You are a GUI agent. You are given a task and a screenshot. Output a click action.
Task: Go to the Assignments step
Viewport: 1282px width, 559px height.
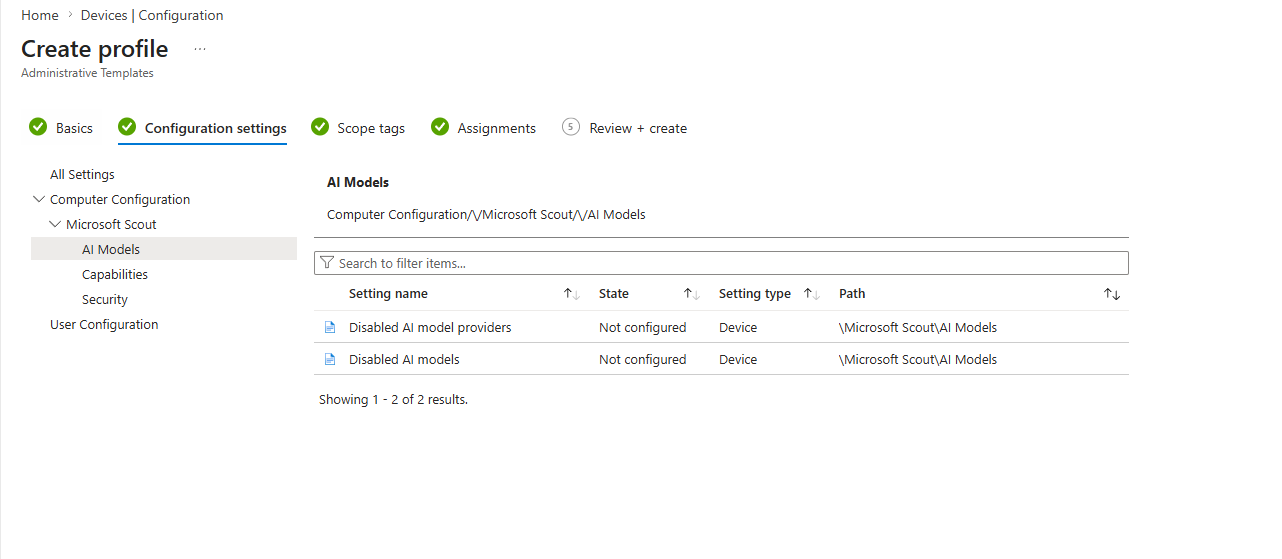click(497, 128)
